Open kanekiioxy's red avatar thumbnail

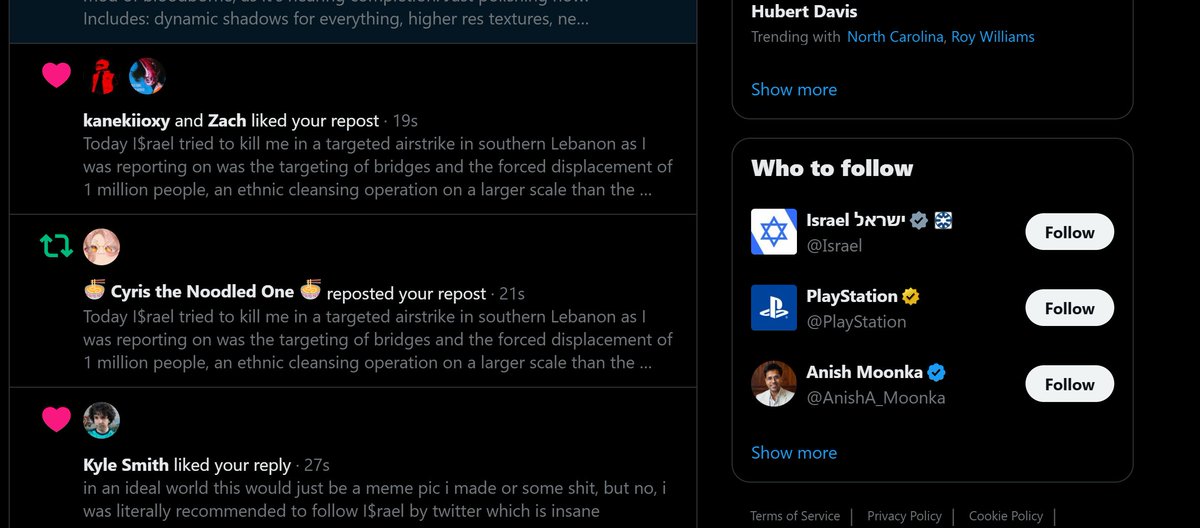coord(101,76)
